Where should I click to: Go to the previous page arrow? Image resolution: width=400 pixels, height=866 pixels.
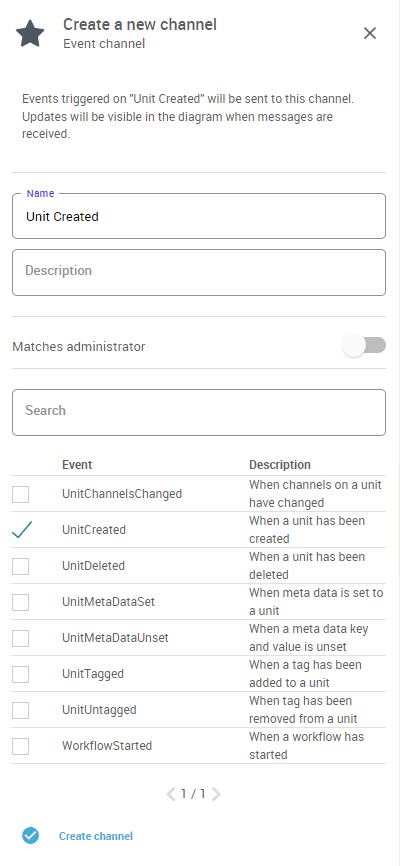(172, 794)
